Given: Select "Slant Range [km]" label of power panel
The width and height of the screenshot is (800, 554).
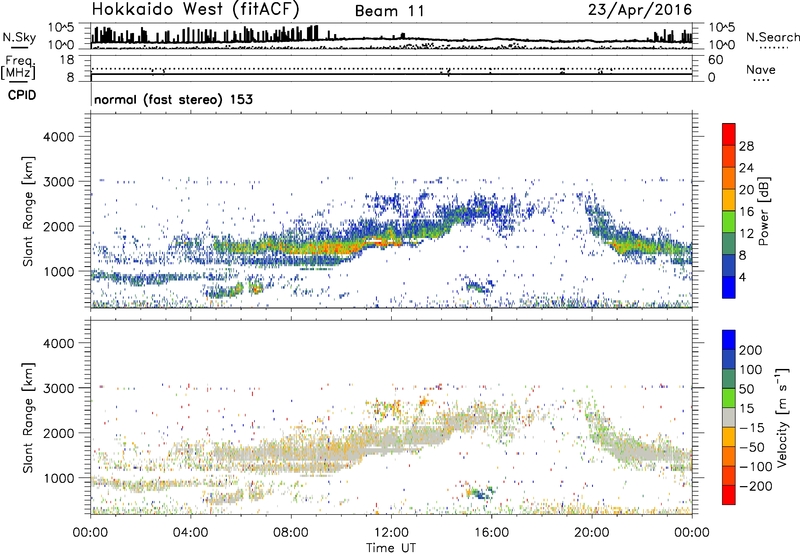Looking at the screenshot, I should point(28,211).
